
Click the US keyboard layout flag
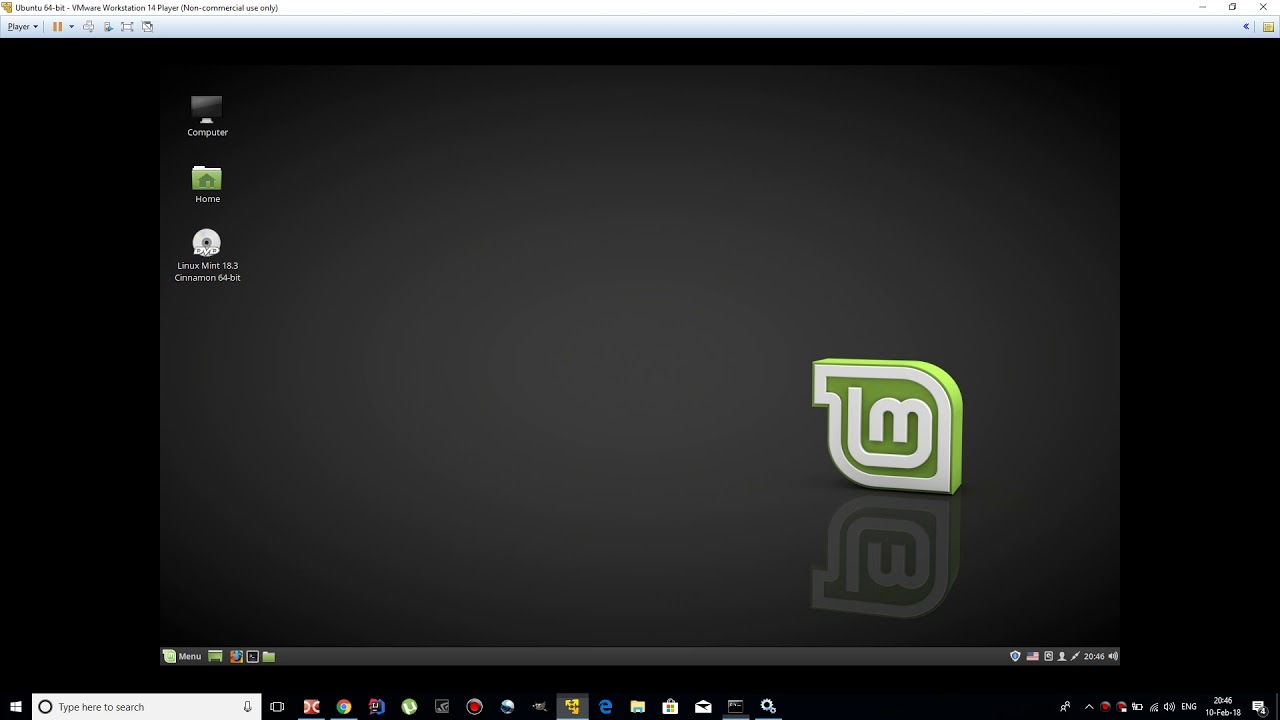[1032, 656]
